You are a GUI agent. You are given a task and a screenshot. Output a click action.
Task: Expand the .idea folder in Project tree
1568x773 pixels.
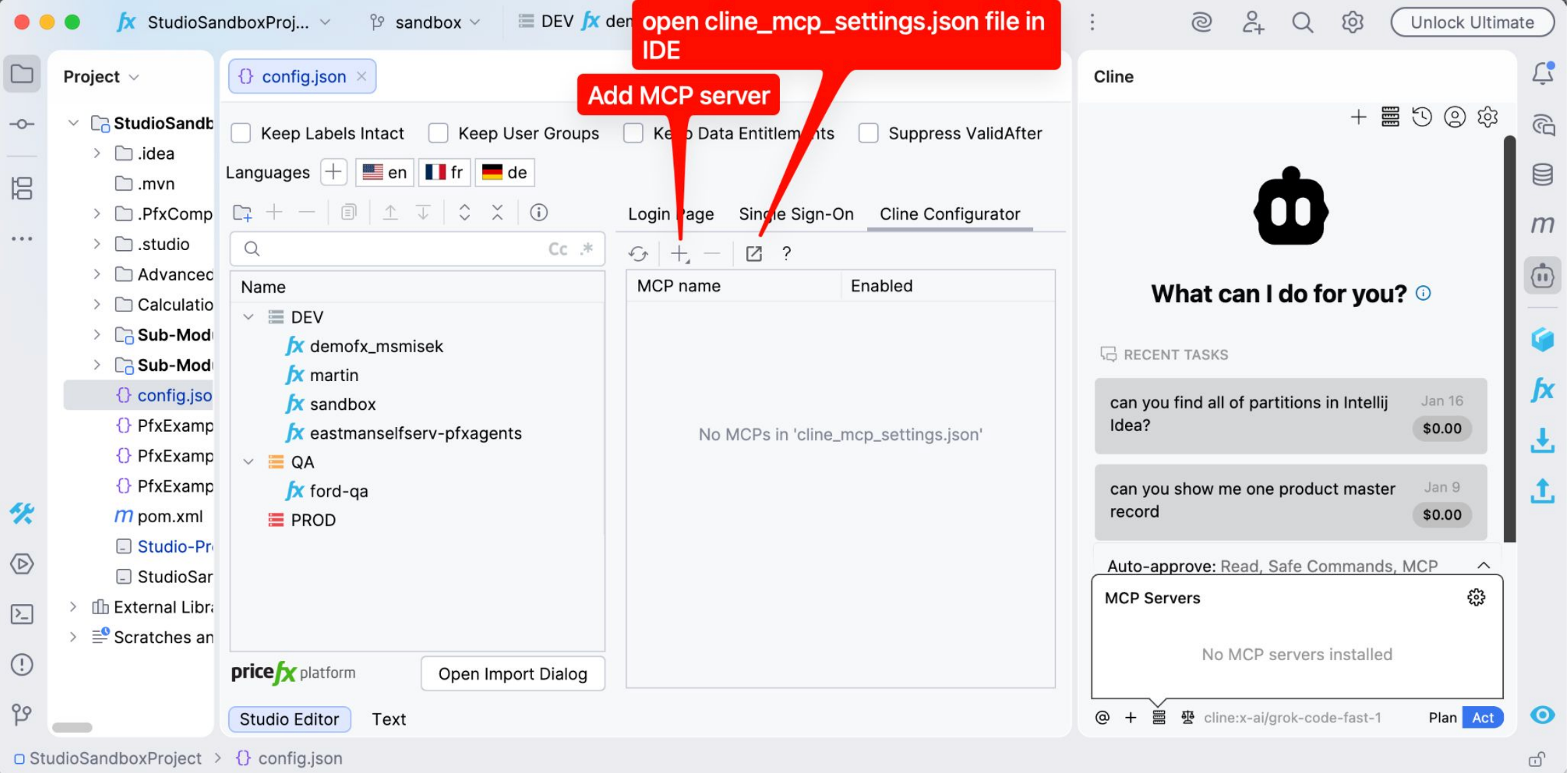[97, 153]
